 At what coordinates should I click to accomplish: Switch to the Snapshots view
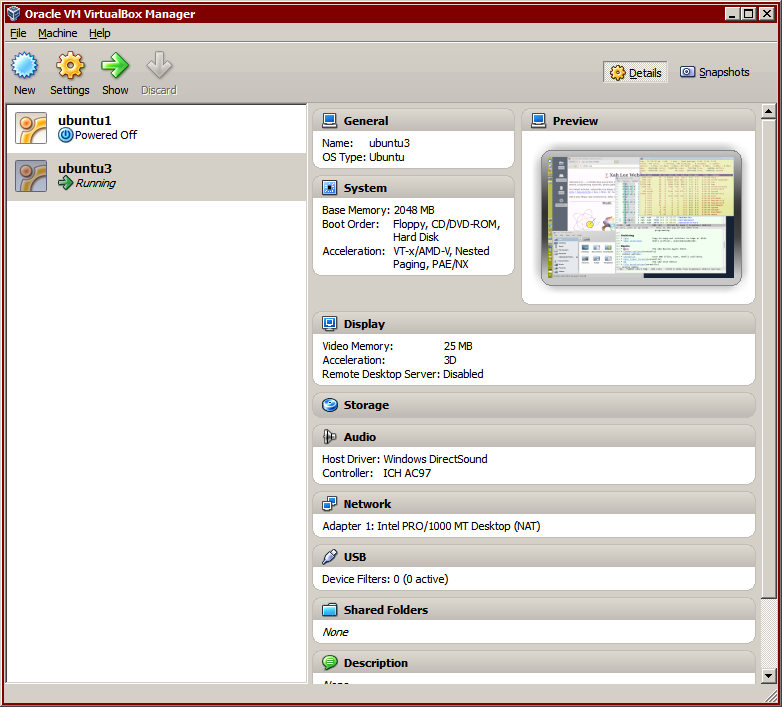pyautogui.click(x=714, y=72)
